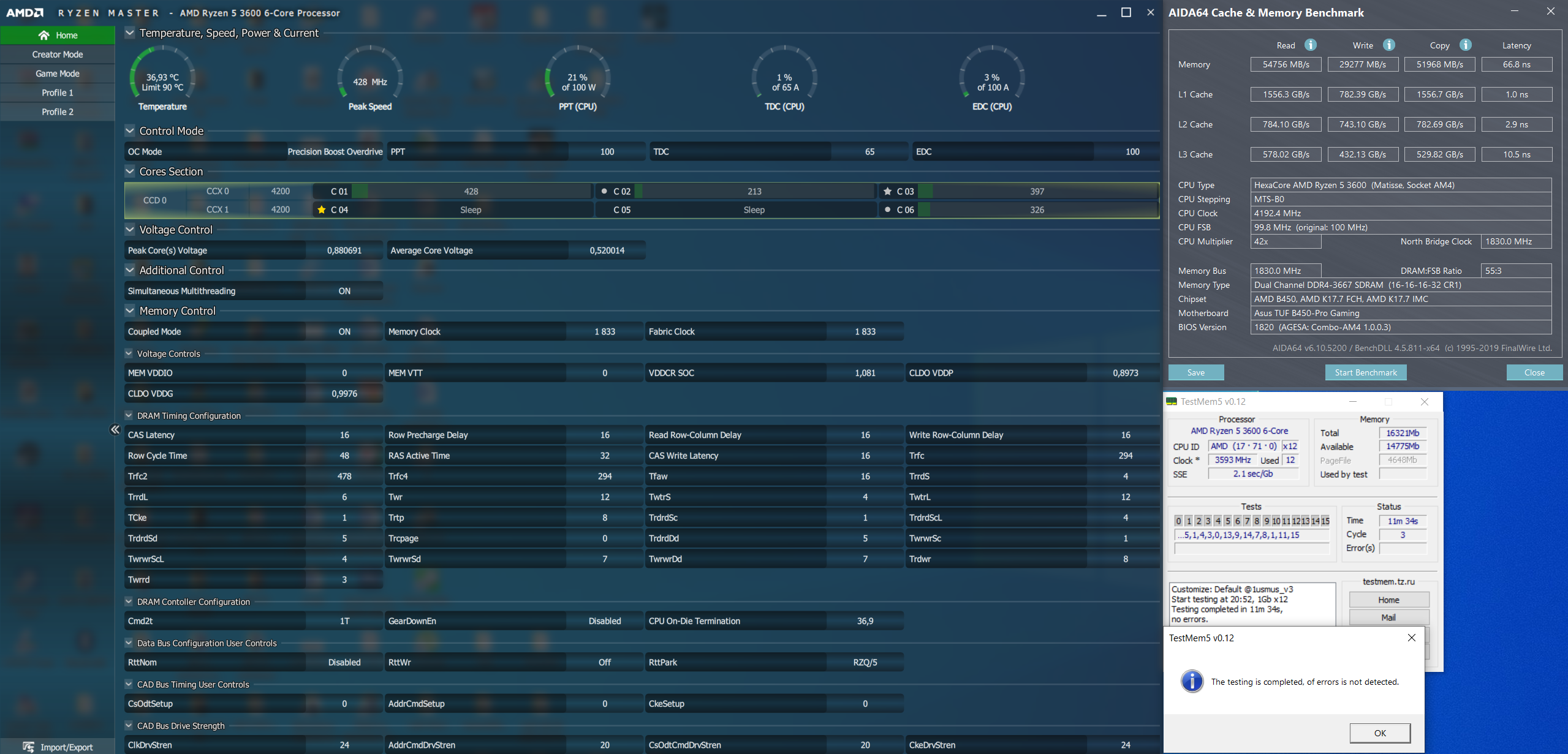
Task: Collapse sidebar with double-chevron icon
Action: click(x=115, y=429)
